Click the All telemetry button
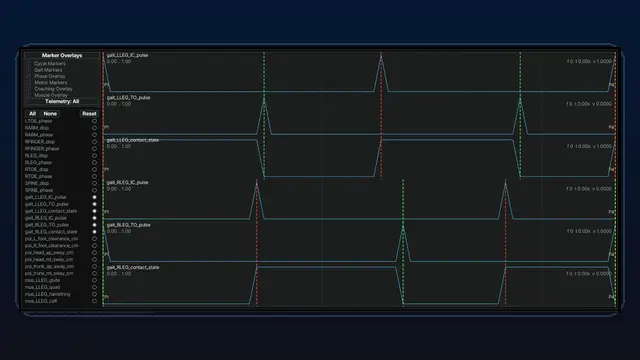Image resolution: width=640 pixels, height=360 pixels. tap(32, 113)
